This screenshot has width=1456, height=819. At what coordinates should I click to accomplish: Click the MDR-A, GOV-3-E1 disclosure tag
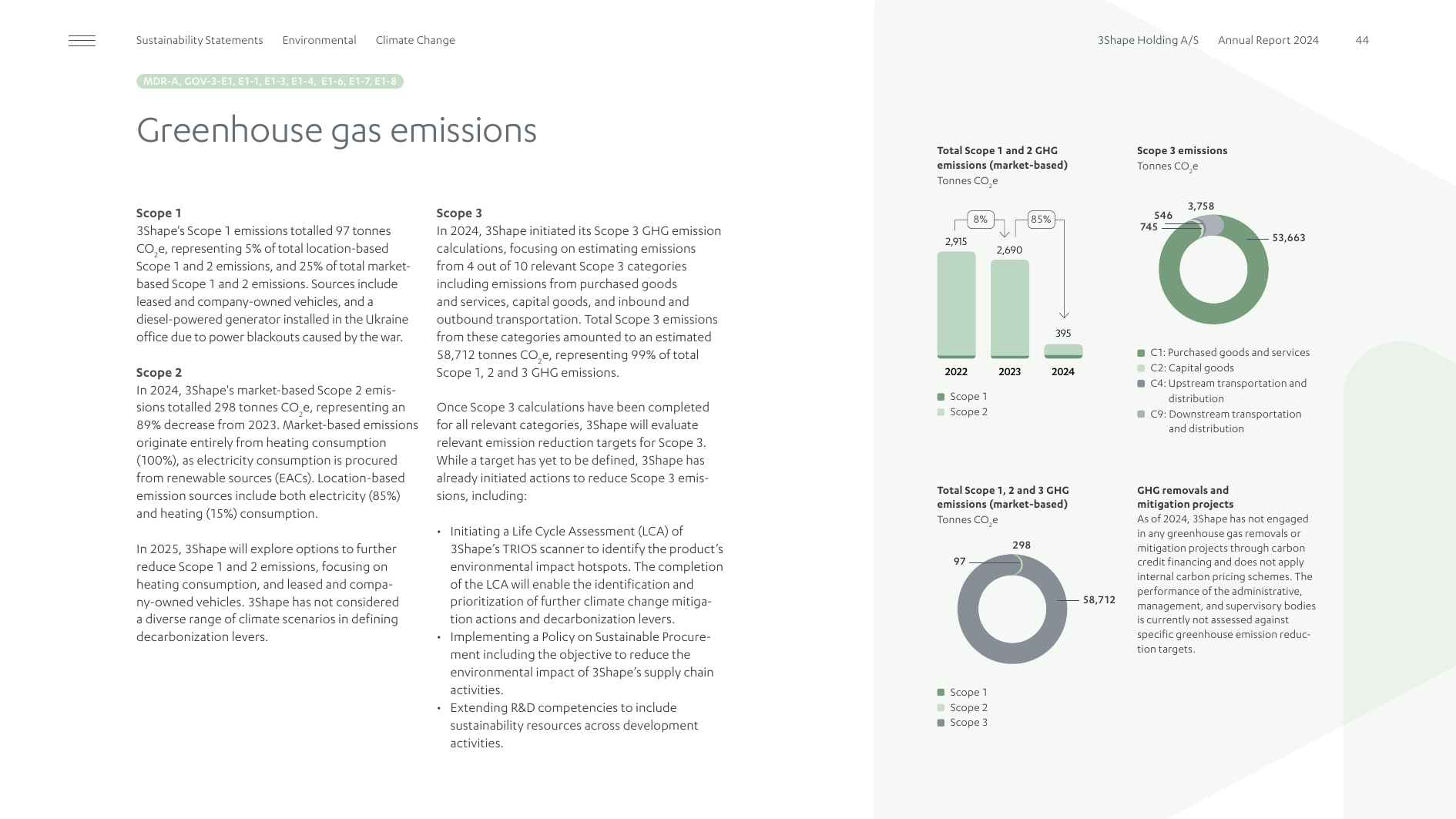coord(270,81)
